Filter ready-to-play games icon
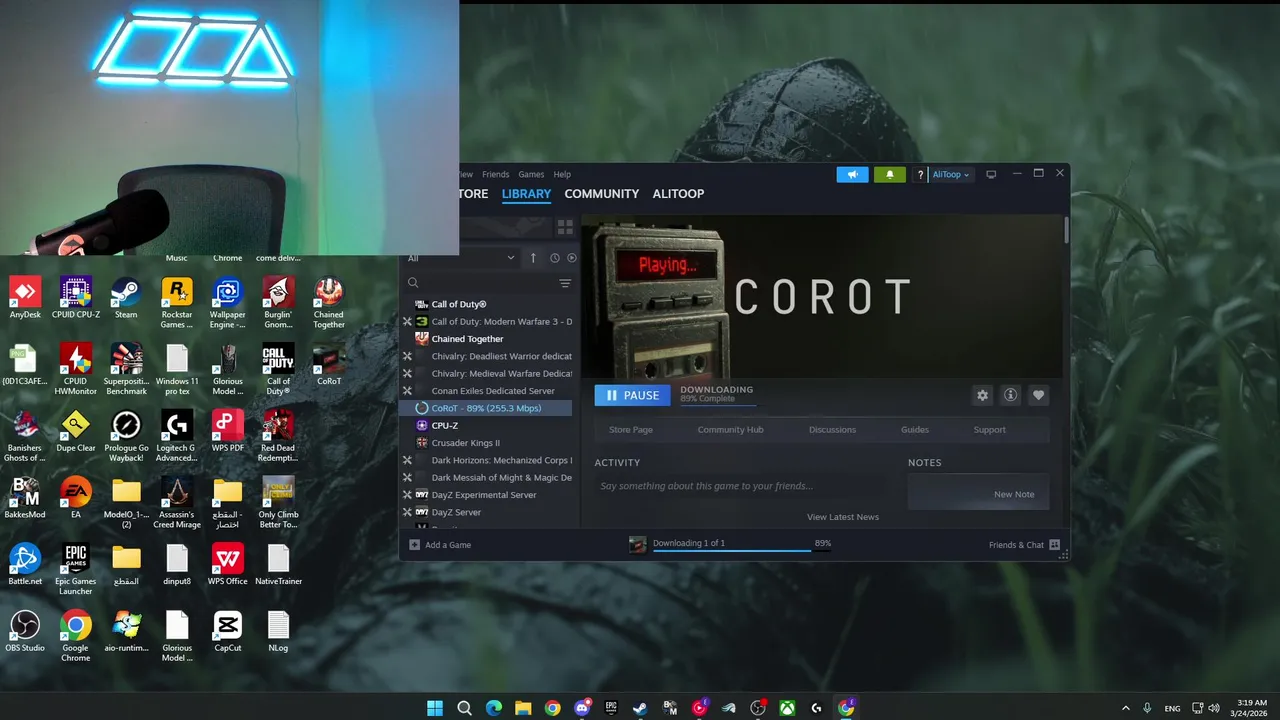The image size is (1280, 720). click(572, 258)
